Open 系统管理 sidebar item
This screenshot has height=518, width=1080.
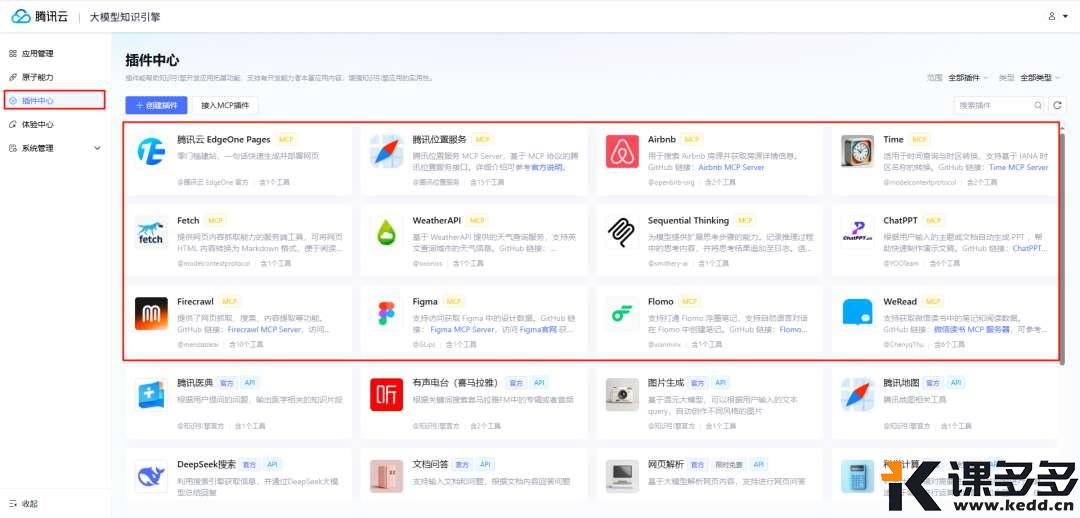55,148
